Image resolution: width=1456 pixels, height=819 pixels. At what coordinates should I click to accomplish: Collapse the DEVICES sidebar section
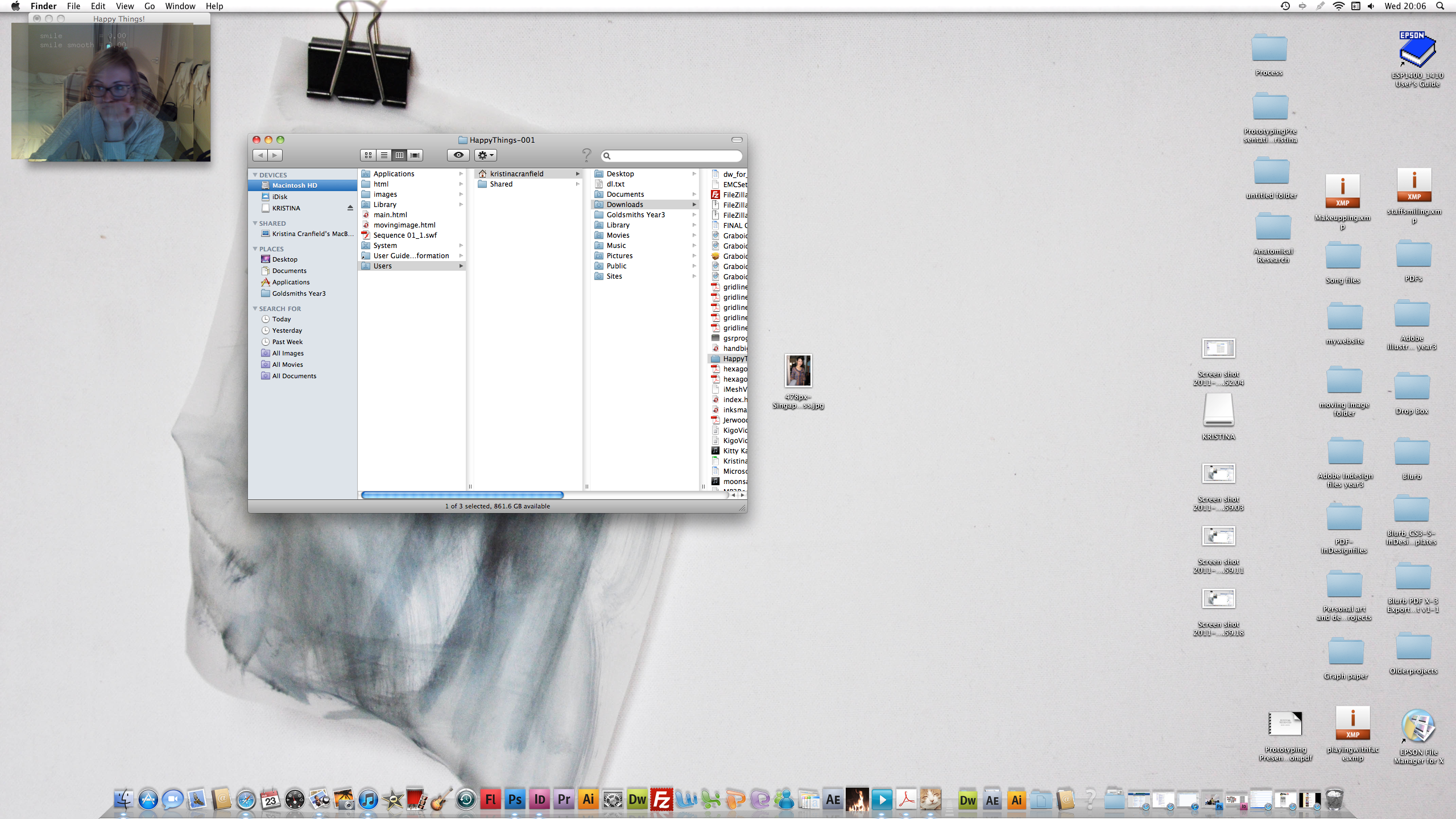[x=255, y=175]
